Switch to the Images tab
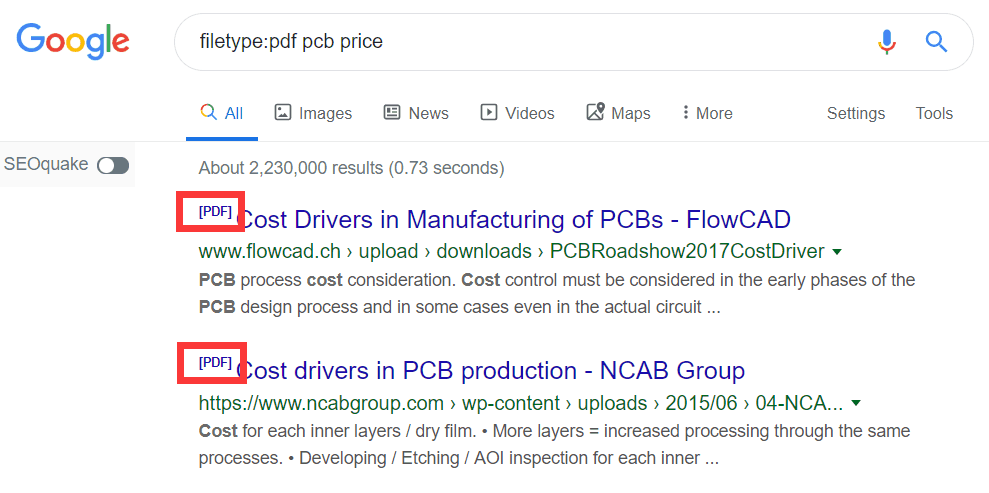Viewport: 989px width, 493px height. [313, 113]
